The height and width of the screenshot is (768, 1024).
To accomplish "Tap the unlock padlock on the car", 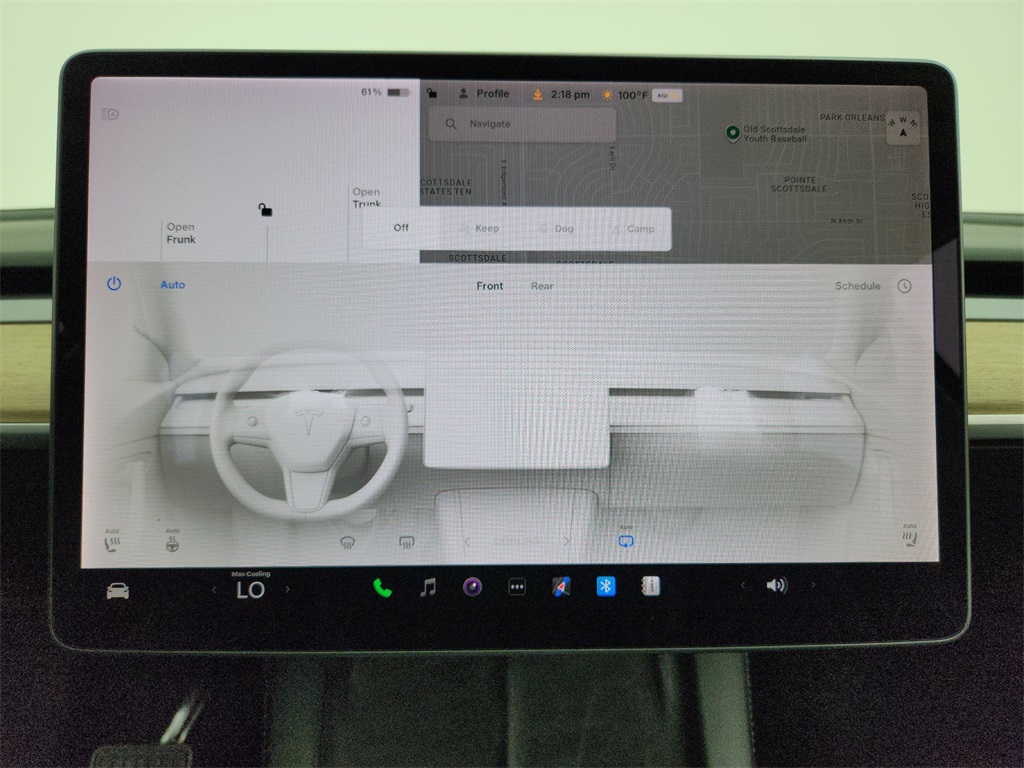I will [264, 209].
